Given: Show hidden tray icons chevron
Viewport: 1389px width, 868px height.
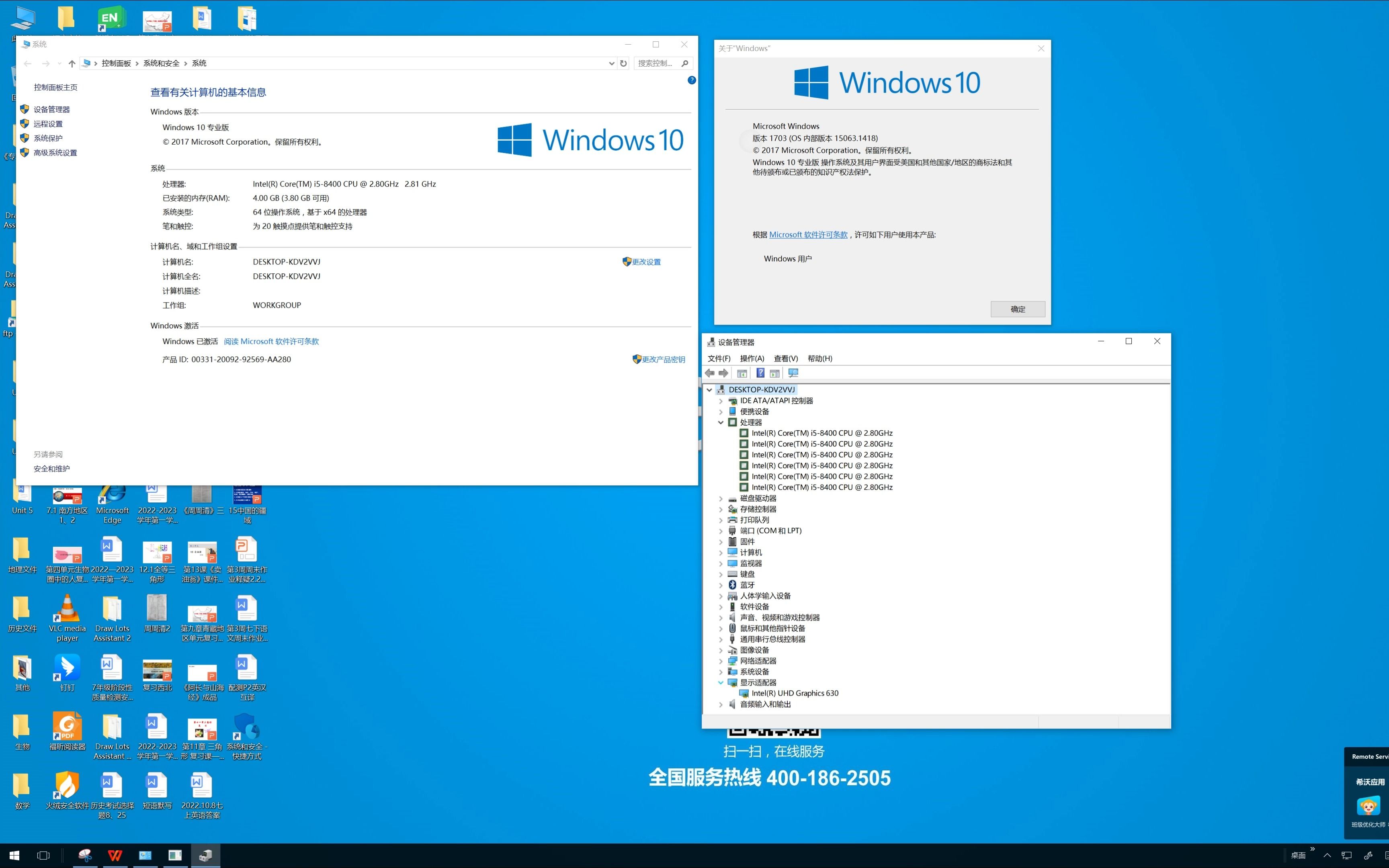Looking at the screenshot, I should click(x=1327, y=856).
